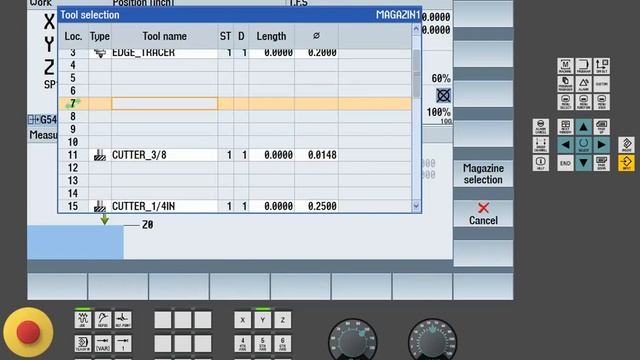
Task: Click the Loc. column header
Action: pos(73,36)
